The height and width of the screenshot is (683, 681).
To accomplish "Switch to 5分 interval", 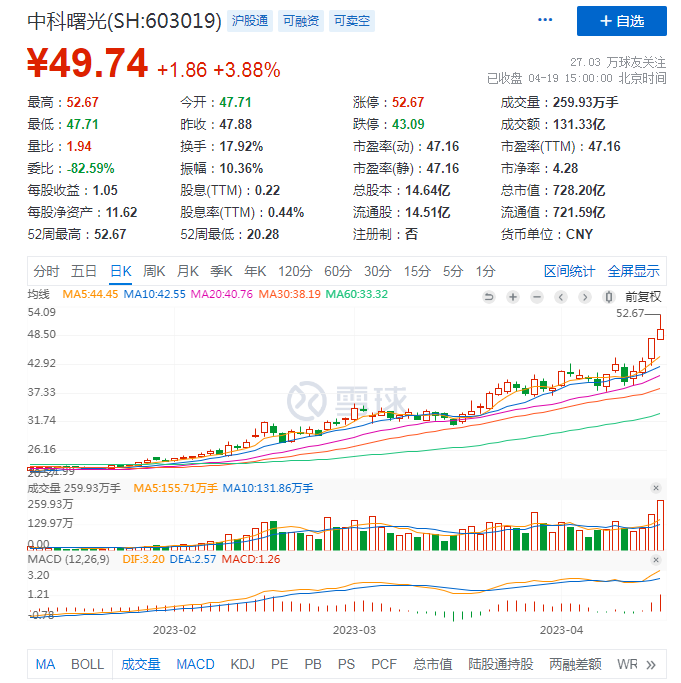I will [x=453, y=271].
